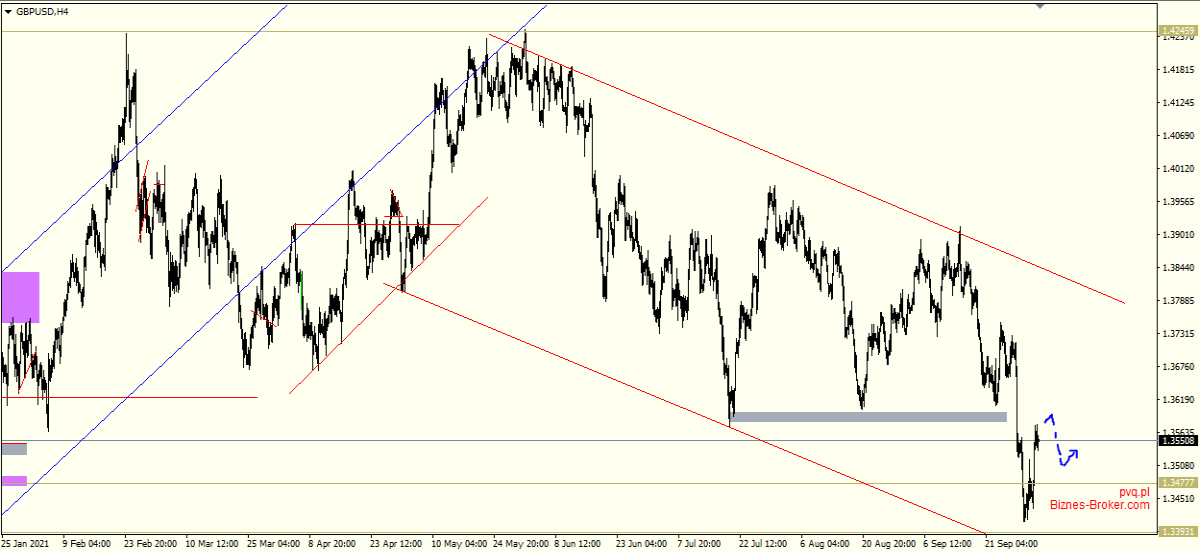This screenshot has width=1200, height=553.
Task: Click the GBPUSD,H4 chart title
Action: pos(43,12)
